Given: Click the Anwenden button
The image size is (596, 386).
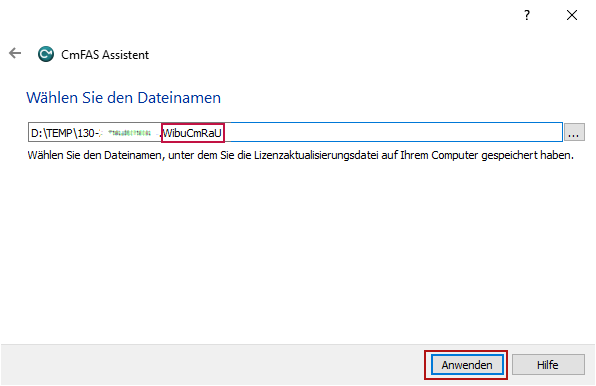Looking at the screenshot, I should point(467,365).
